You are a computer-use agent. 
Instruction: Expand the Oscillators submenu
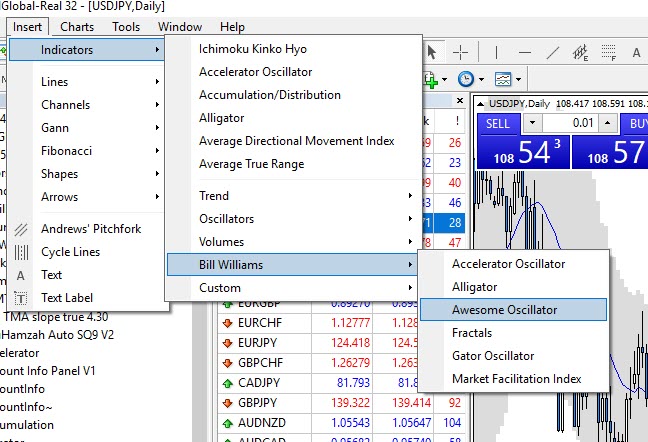coord(294,219)
